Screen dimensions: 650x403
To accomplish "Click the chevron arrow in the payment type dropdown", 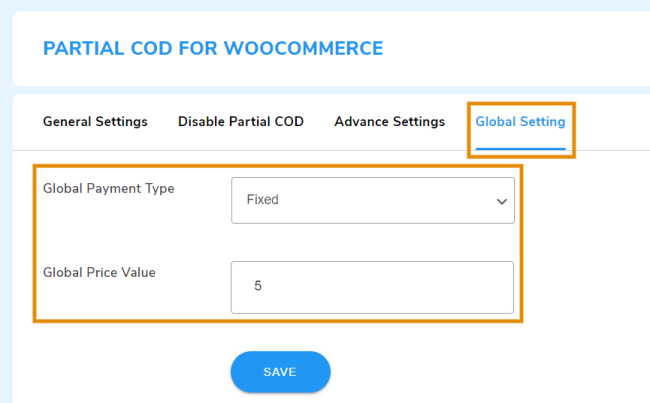I will point(501,201).
